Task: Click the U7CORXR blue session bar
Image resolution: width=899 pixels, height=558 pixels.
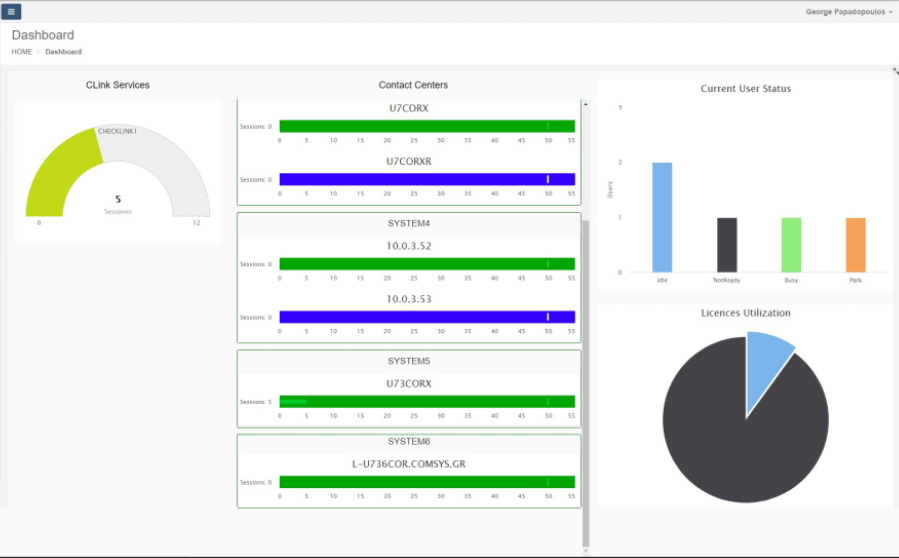Action: point(427,179)
